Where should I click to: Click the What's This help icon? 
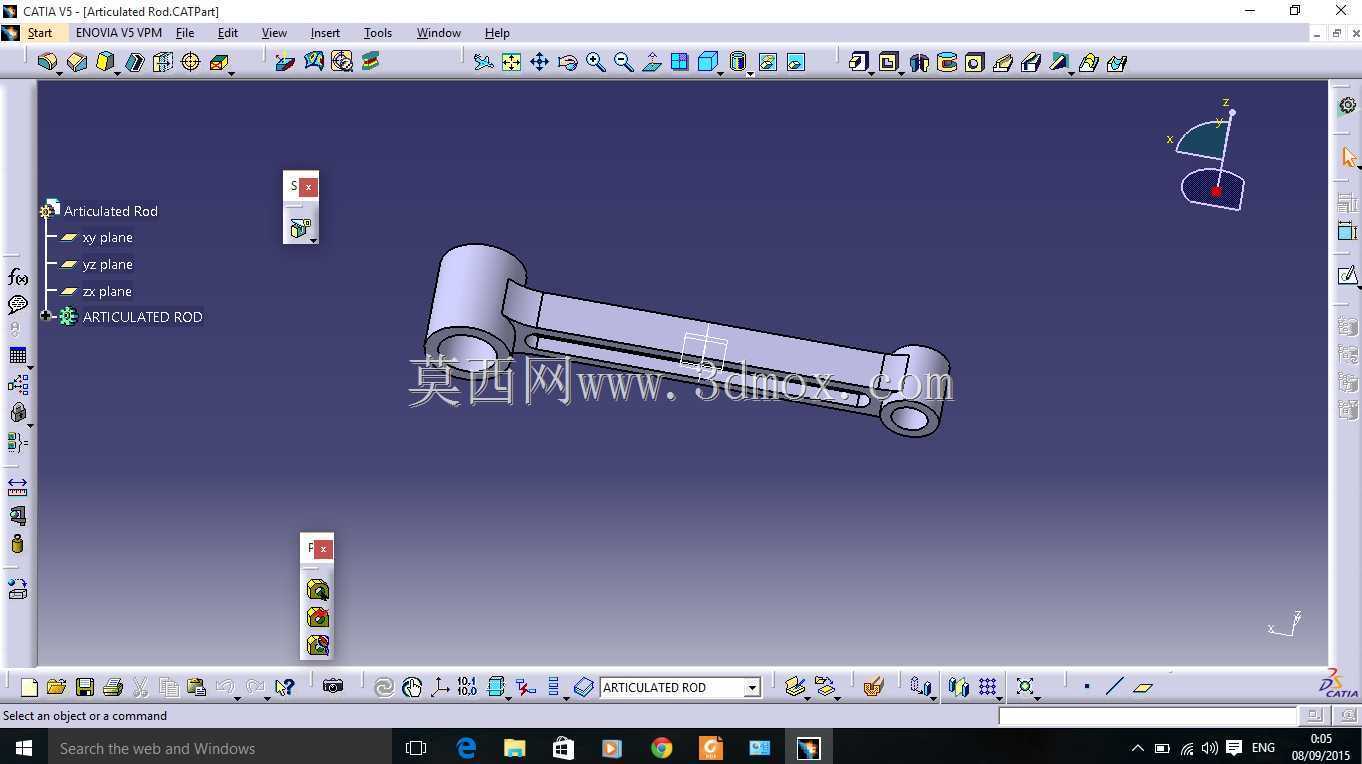(285, 687)
